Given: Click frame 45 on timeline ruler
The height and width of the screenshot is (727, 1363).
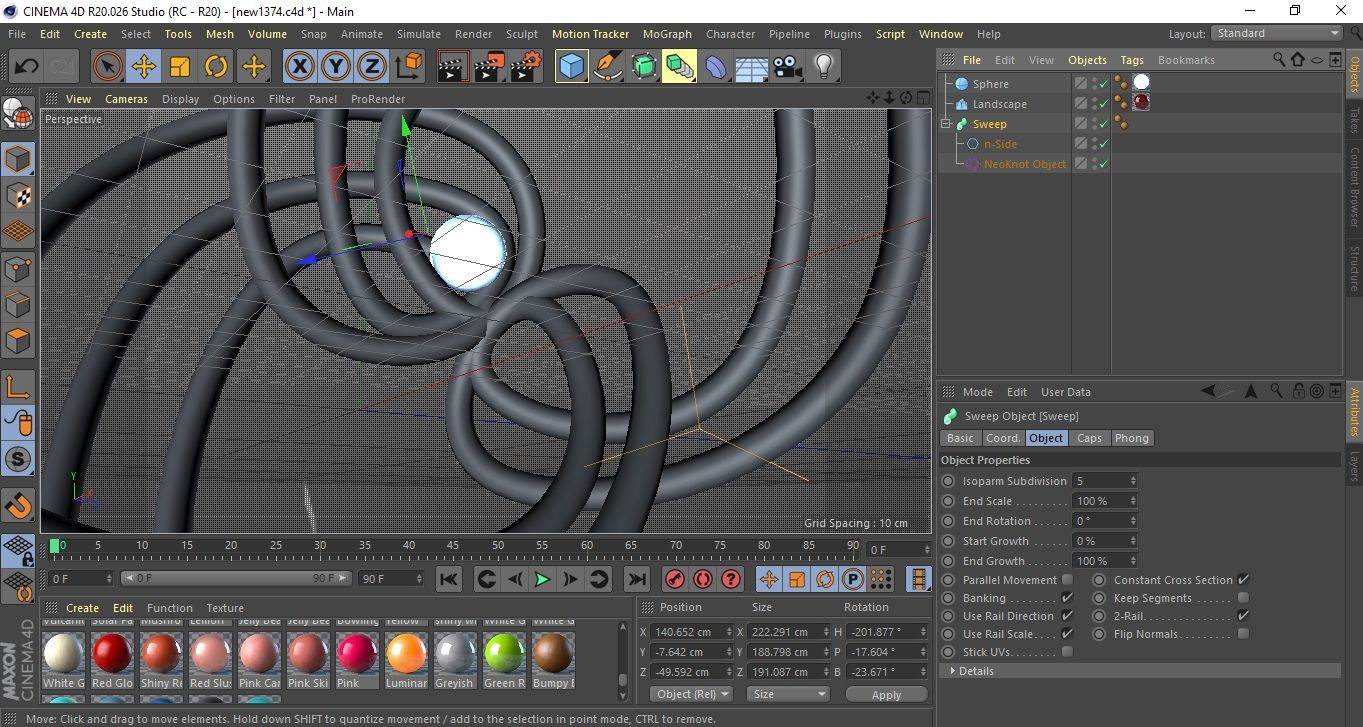Looking at the screenshot, I should click(x=452, y=546).
